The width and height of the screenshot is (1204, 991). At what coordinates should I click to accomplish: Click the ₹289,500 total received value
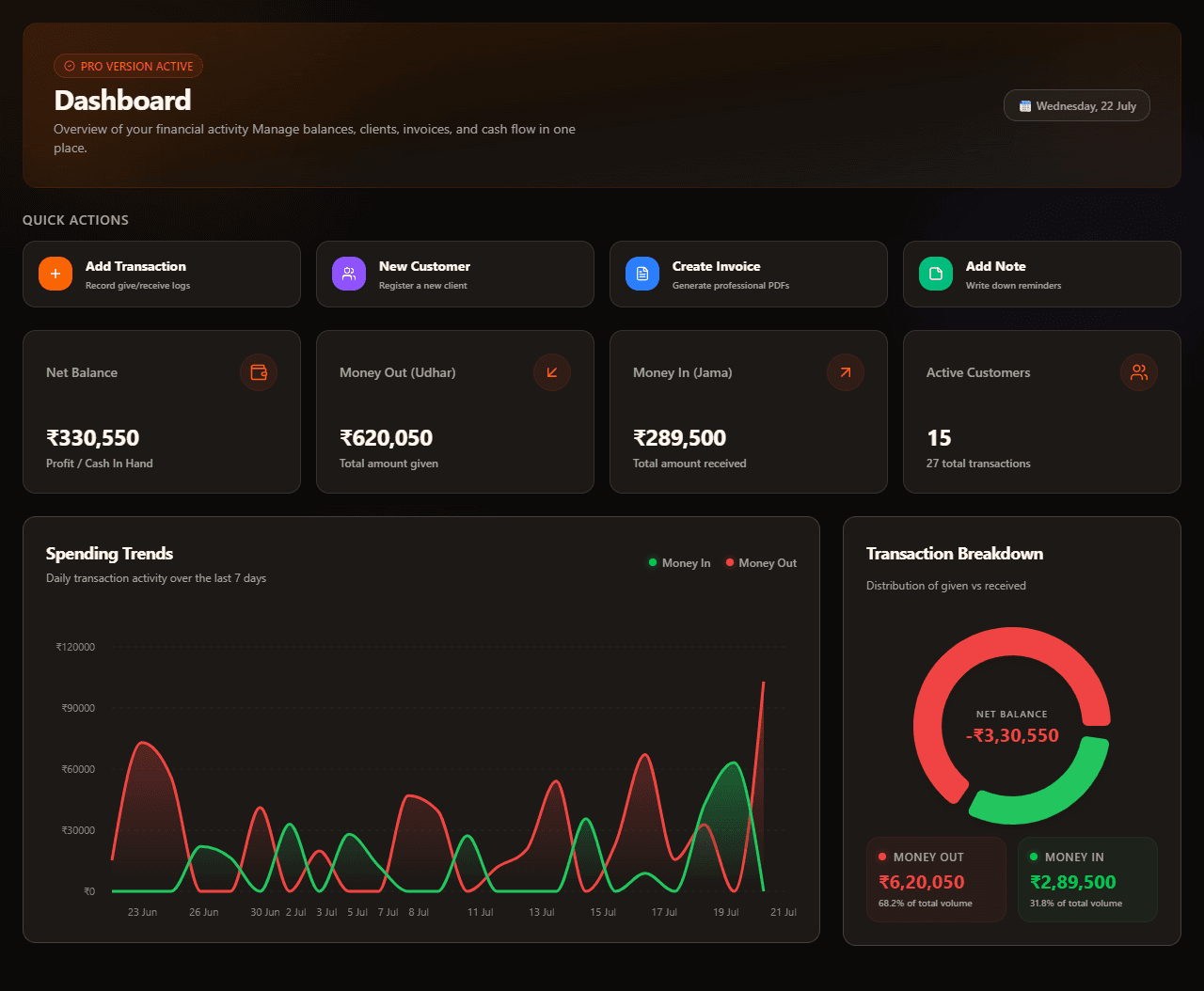(679, 438)
